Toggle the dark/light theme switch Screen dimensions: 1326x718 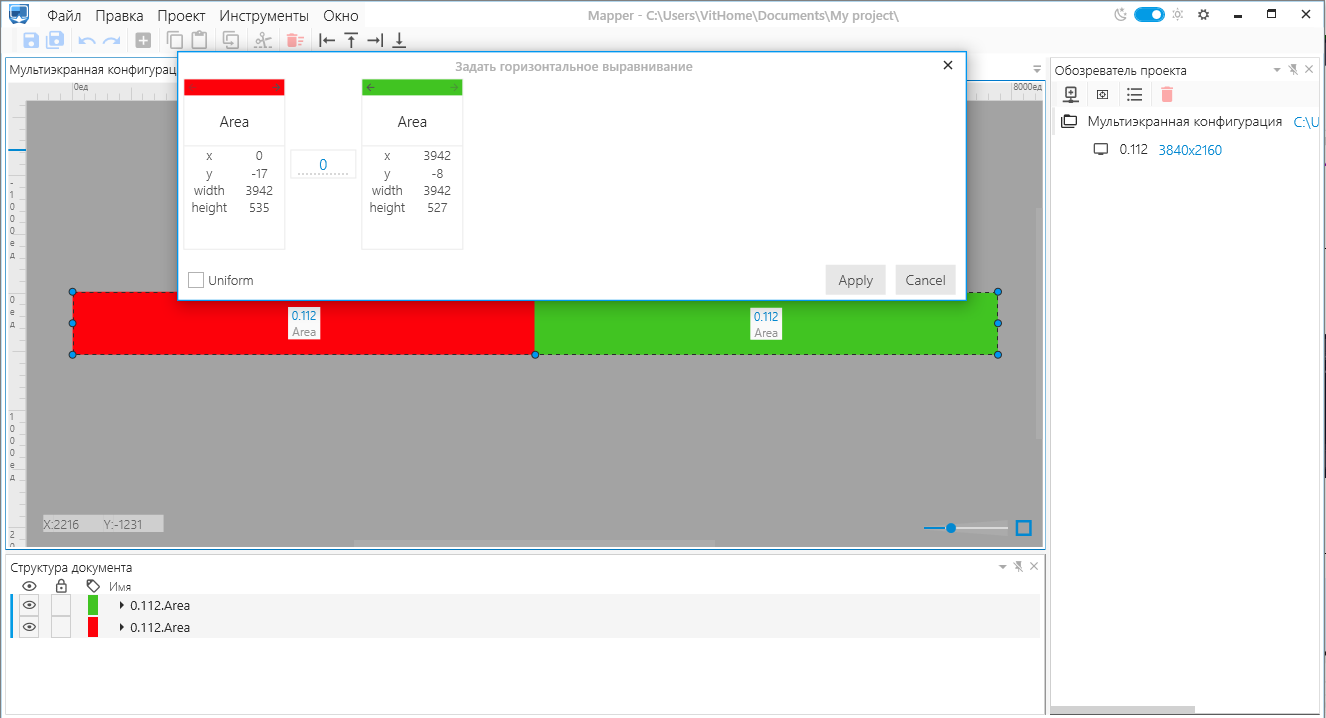click(x=1149, y=15)
